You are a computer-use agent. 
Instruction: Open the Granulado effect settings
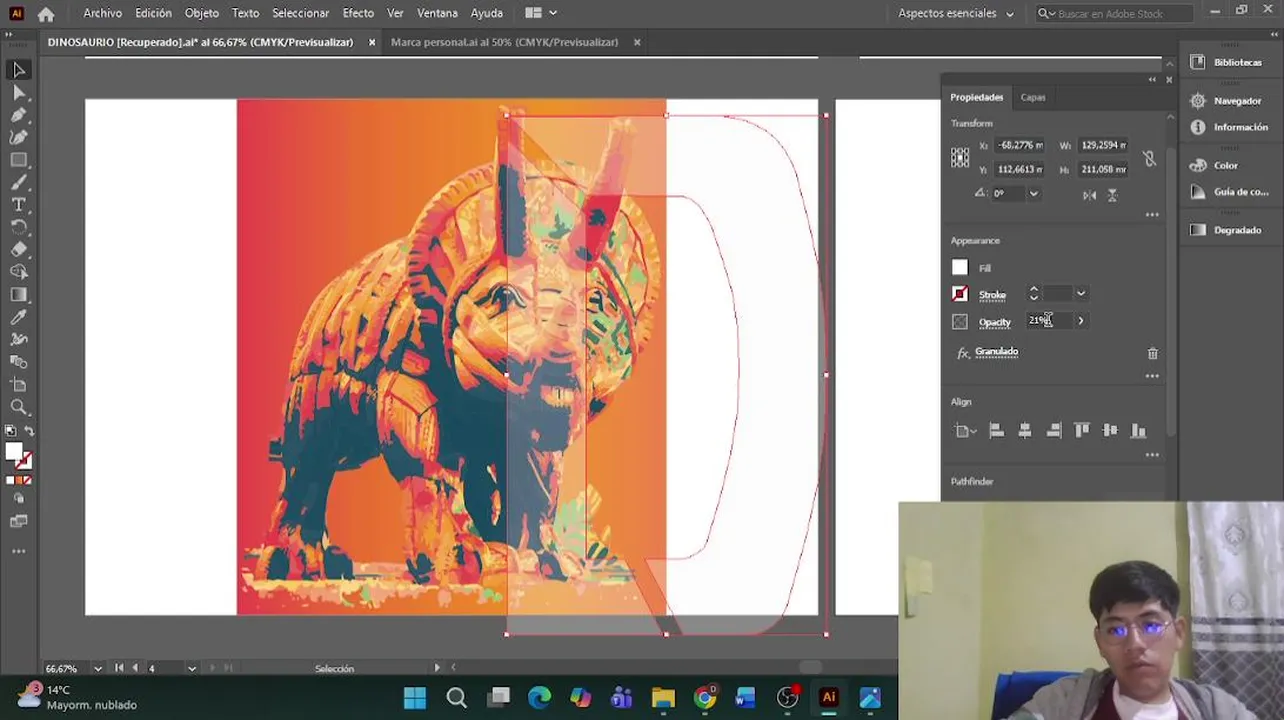tap(996, 352)
